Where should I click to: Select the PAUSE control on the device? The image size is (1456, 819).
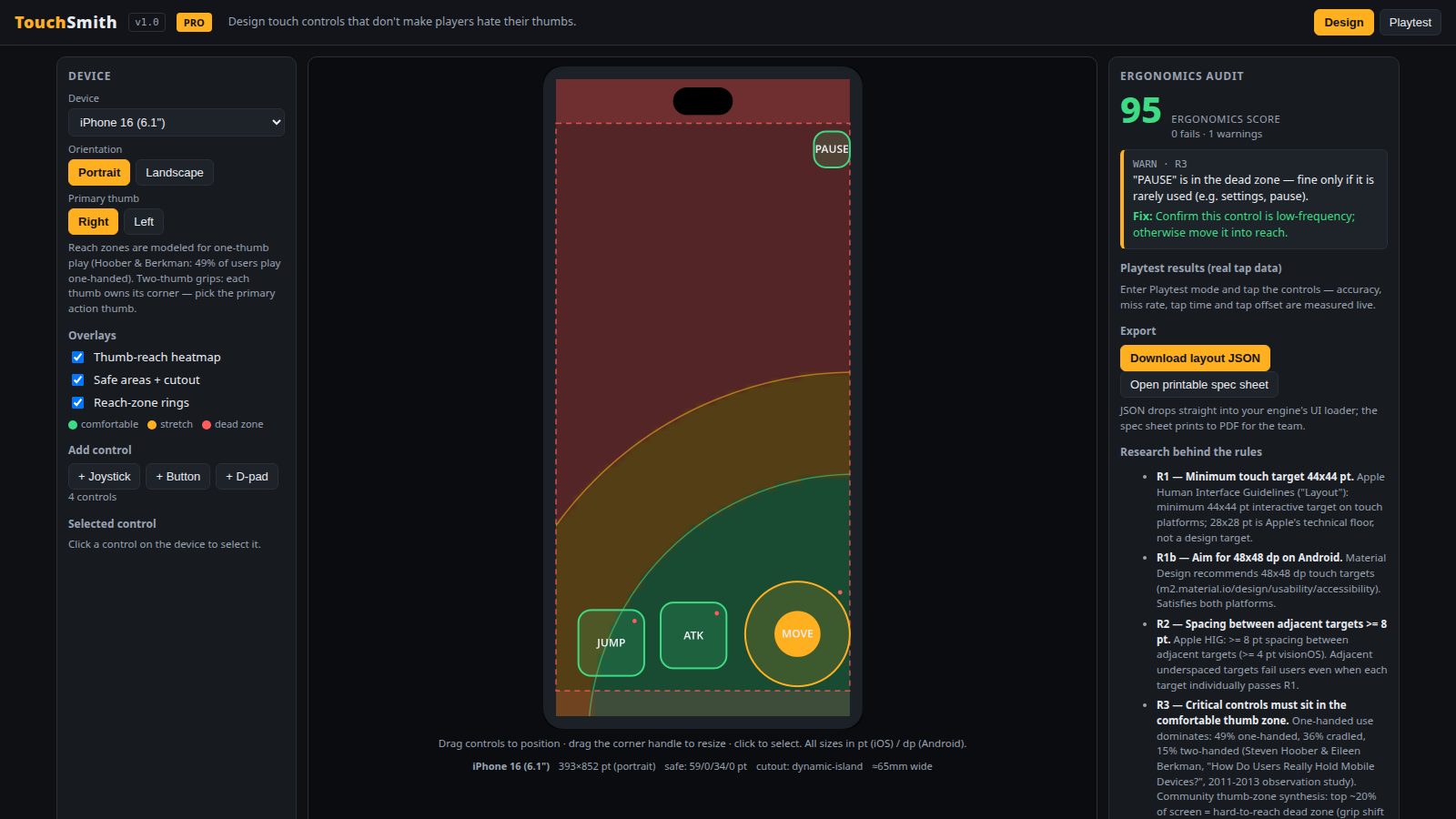831,149
